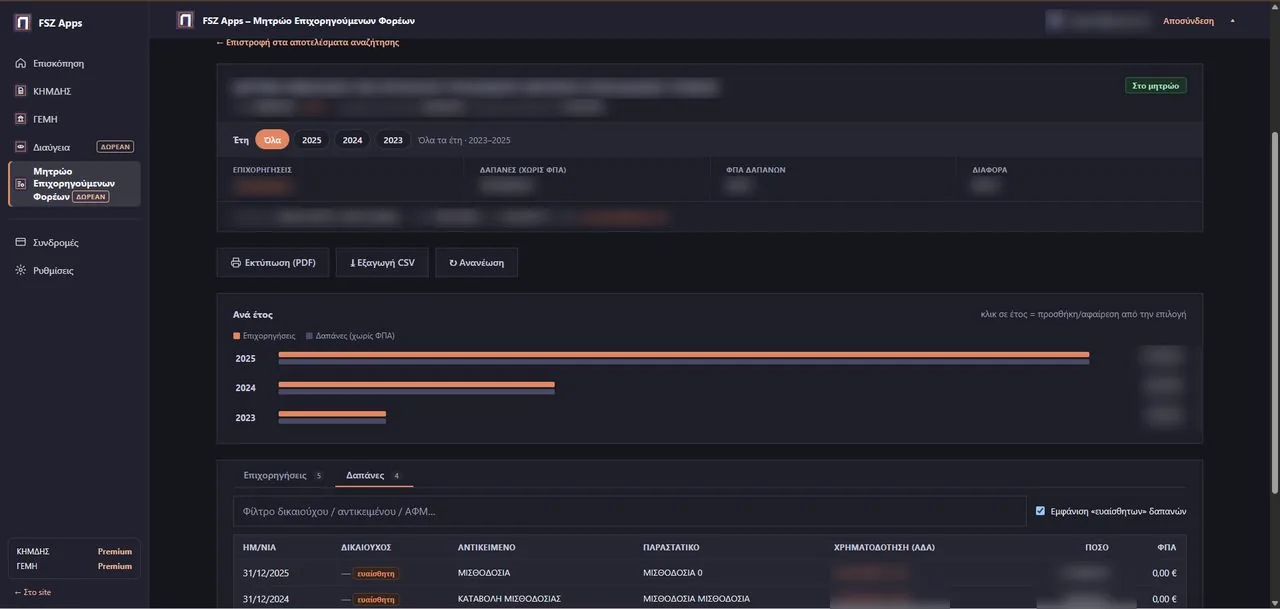Viewport: 1280px width, 609px height.
Task: Click the ΜΙΣΘΟΔΟΣΙΑ 0 παραστατικό cell
Action: [673, 573]
